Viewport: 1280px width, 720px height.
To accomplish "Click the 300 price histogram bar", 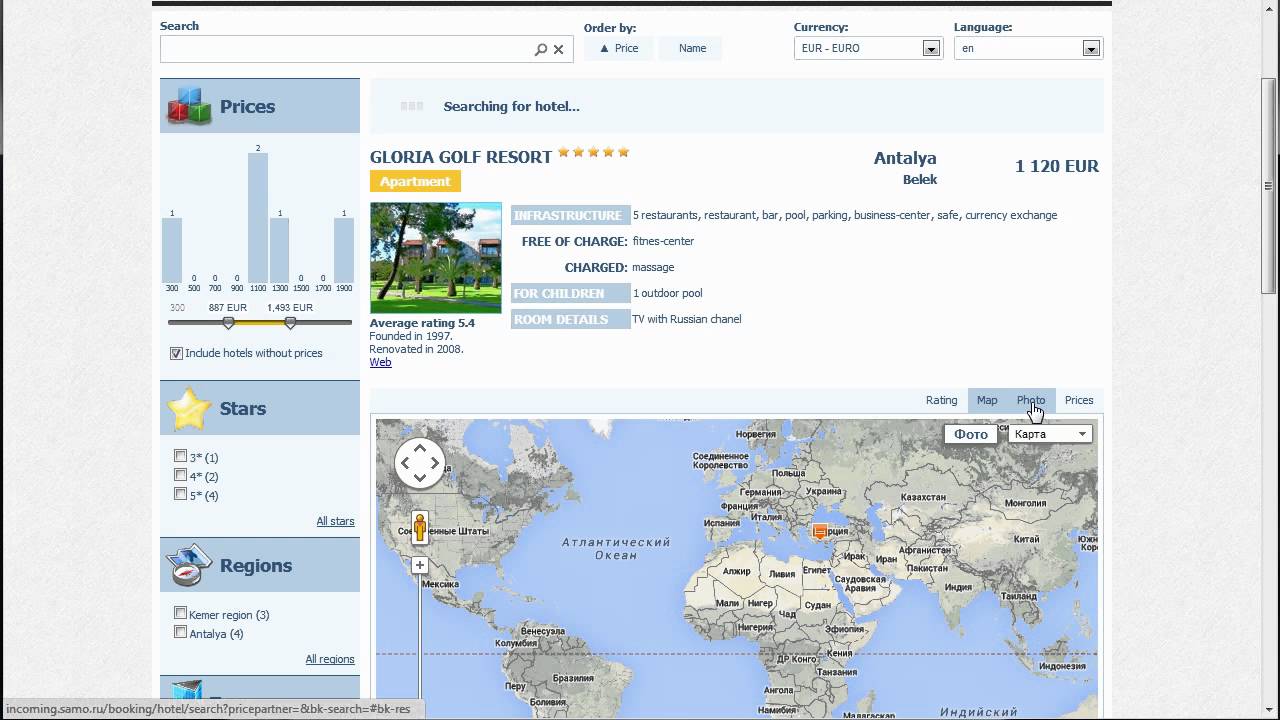I will (172, 250).
